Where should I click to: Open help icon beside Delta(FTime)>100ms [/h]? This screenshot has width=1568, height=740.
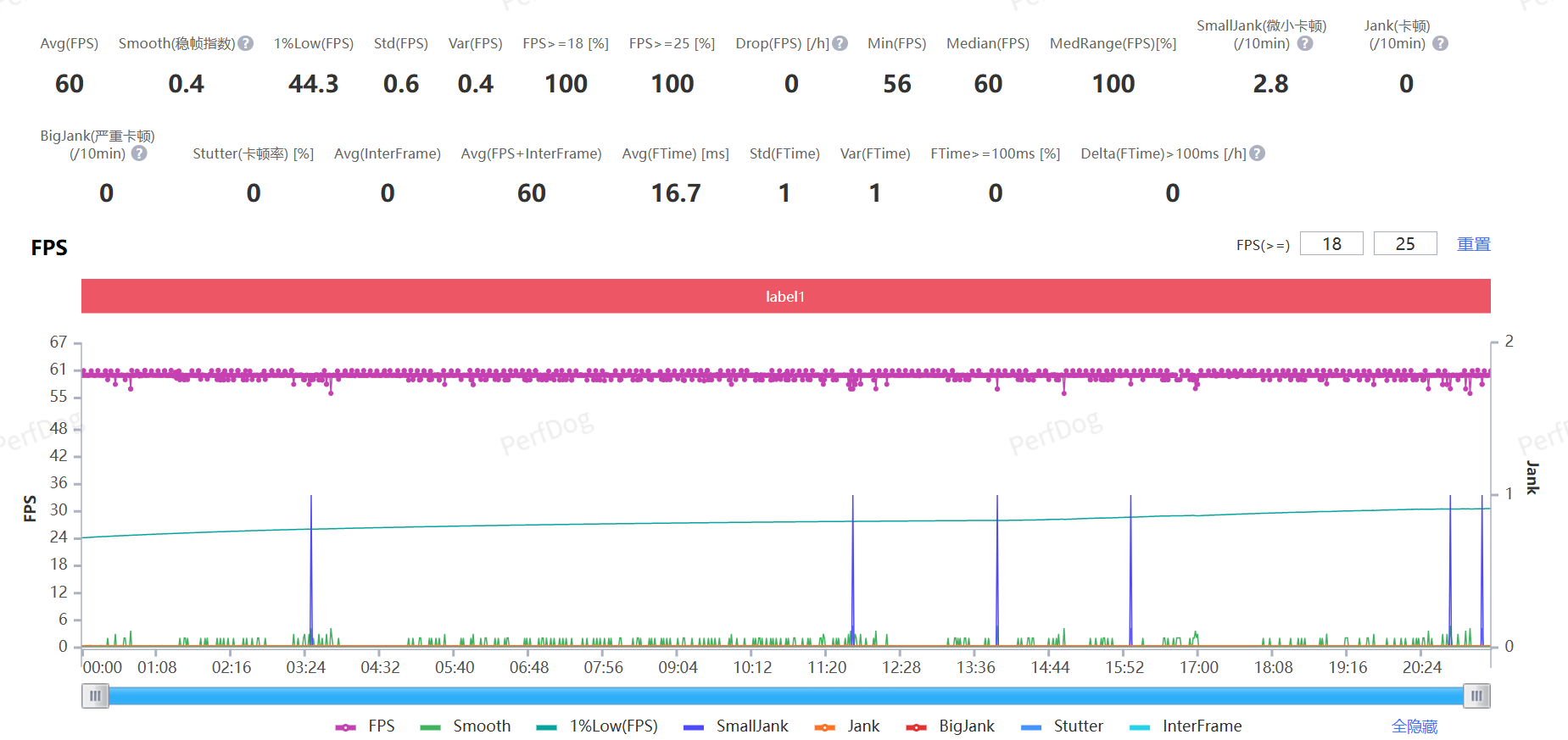click(1258, 153)
